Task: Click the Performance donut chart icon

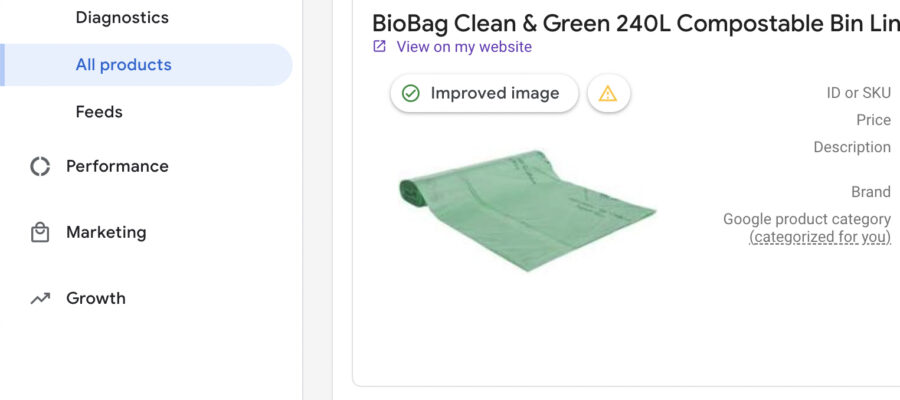Action: click(x=40, y=166)
